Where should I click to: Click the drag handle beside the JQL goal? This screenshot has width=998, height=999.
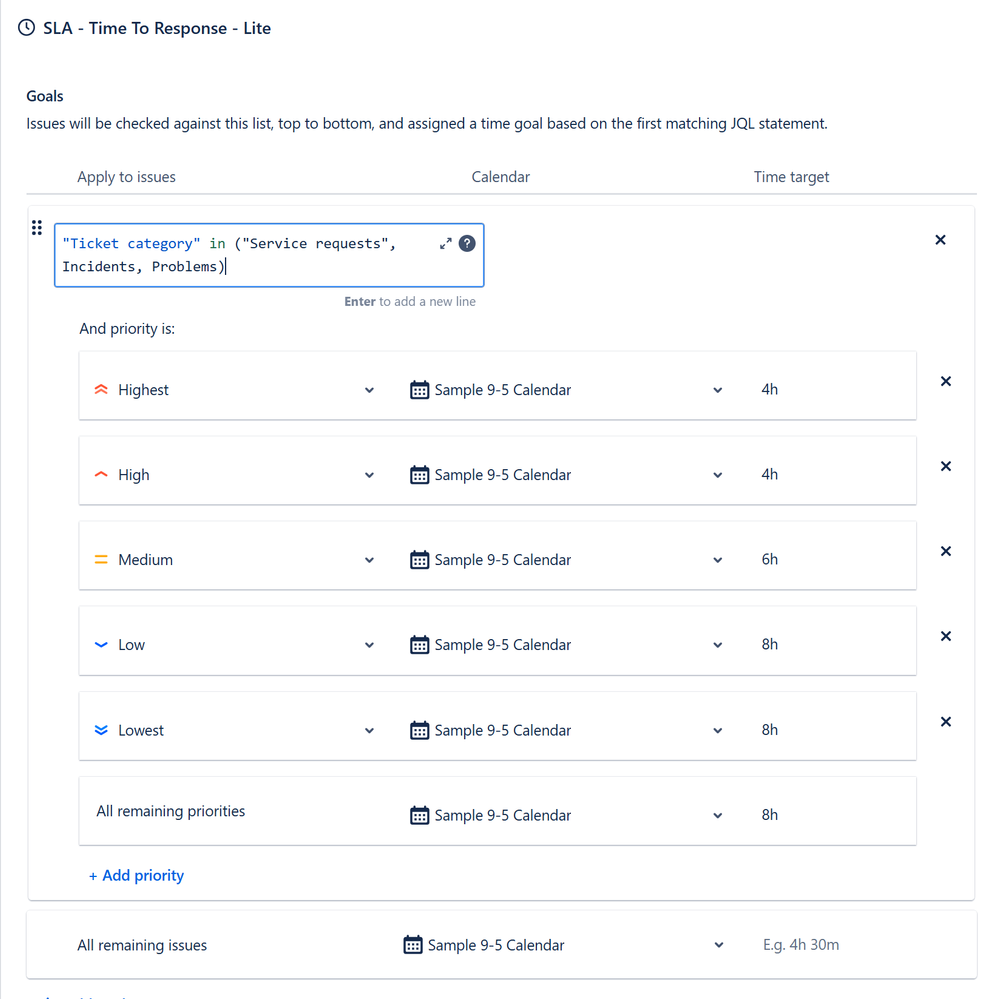[37, 228]
